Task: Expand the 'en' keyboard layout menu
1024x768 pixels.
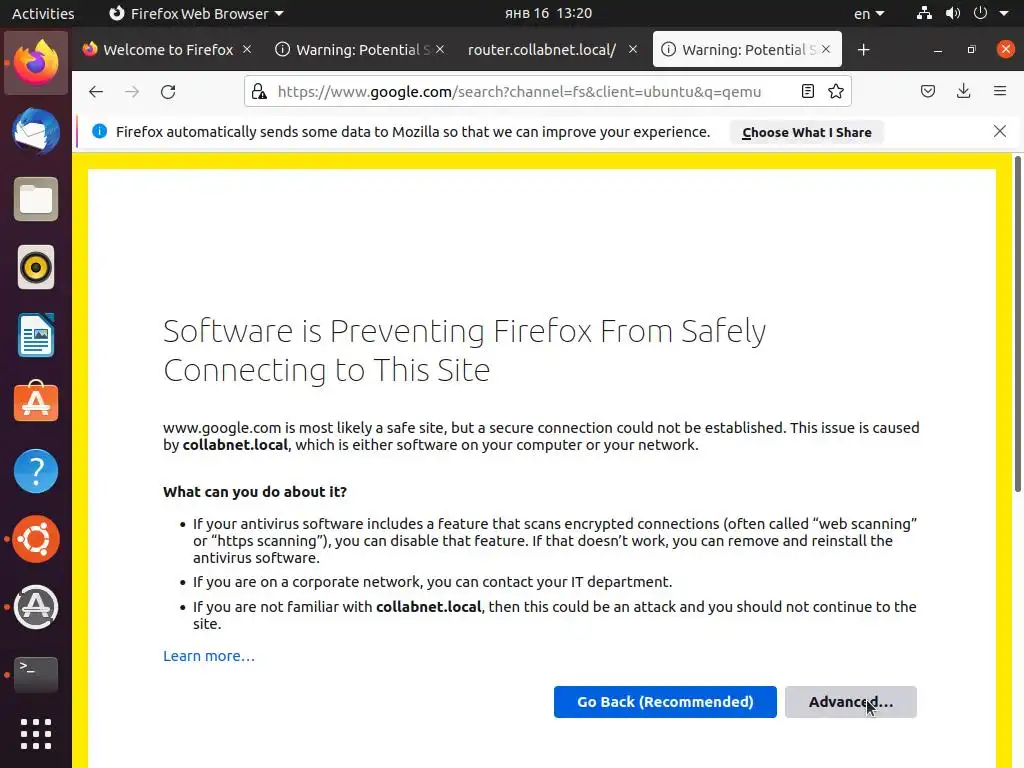Action: 868,14
